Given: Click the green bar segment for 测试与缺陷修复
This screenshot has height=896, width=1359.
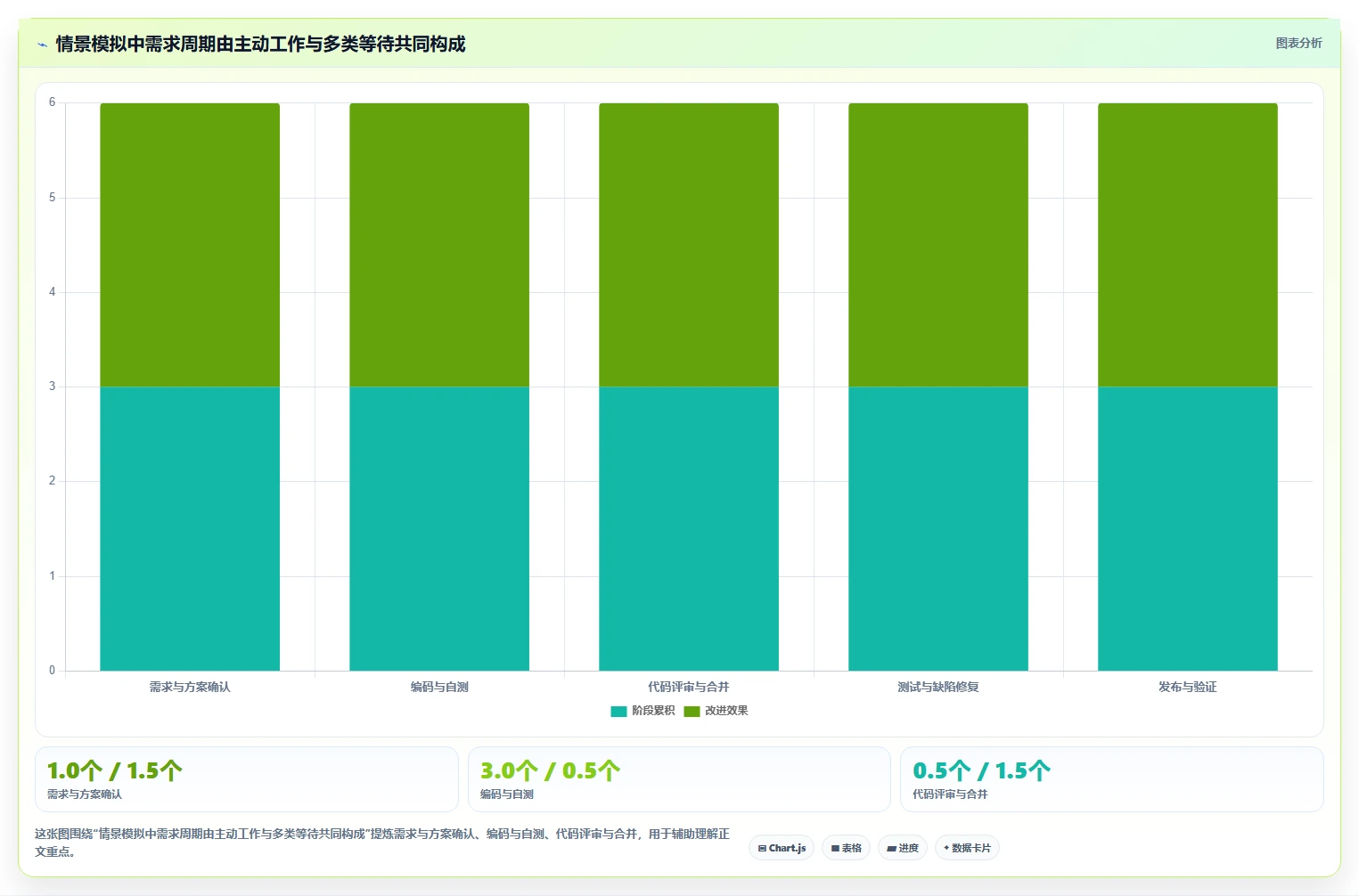Looking at the screenshot, I should pos(938,245).
